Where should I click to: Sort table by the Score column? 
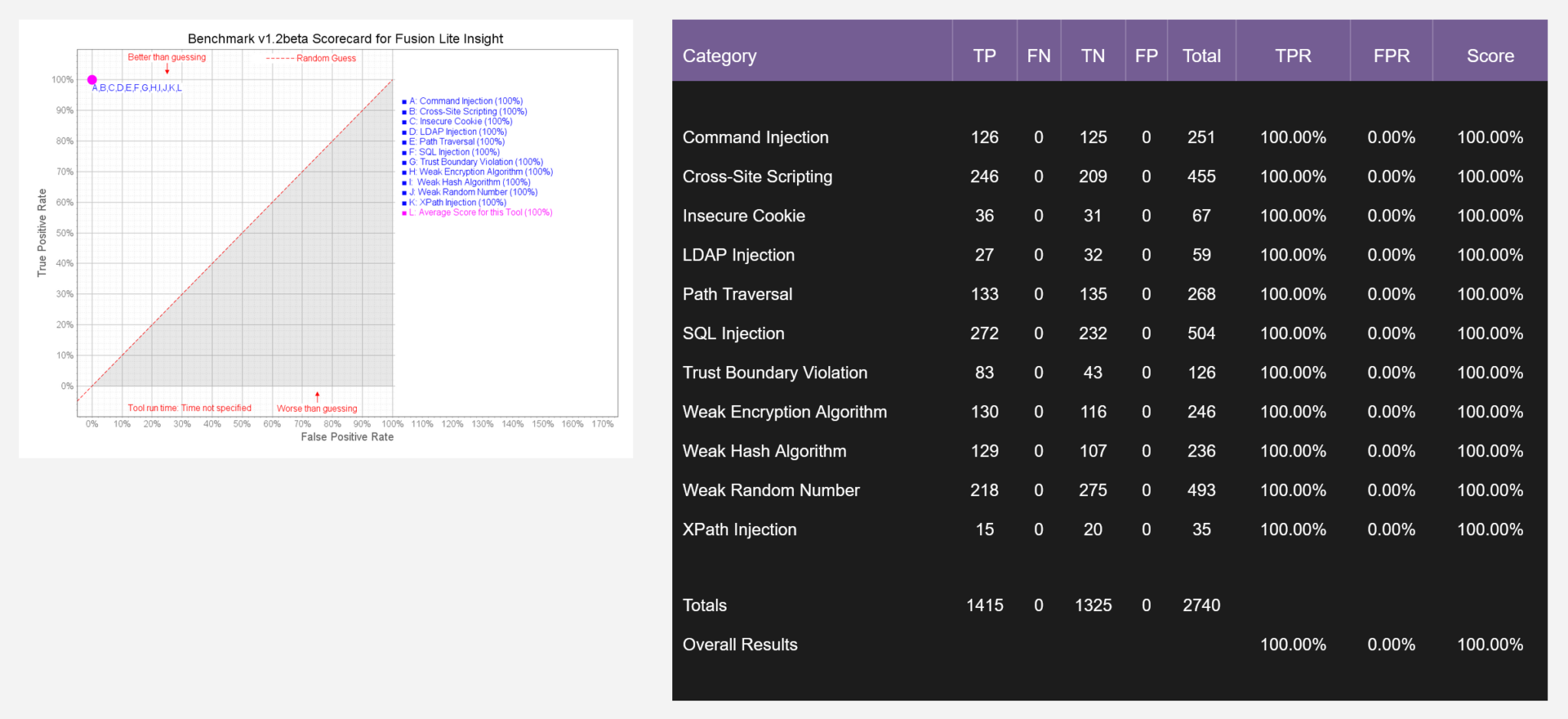(x=1490, y=55)
